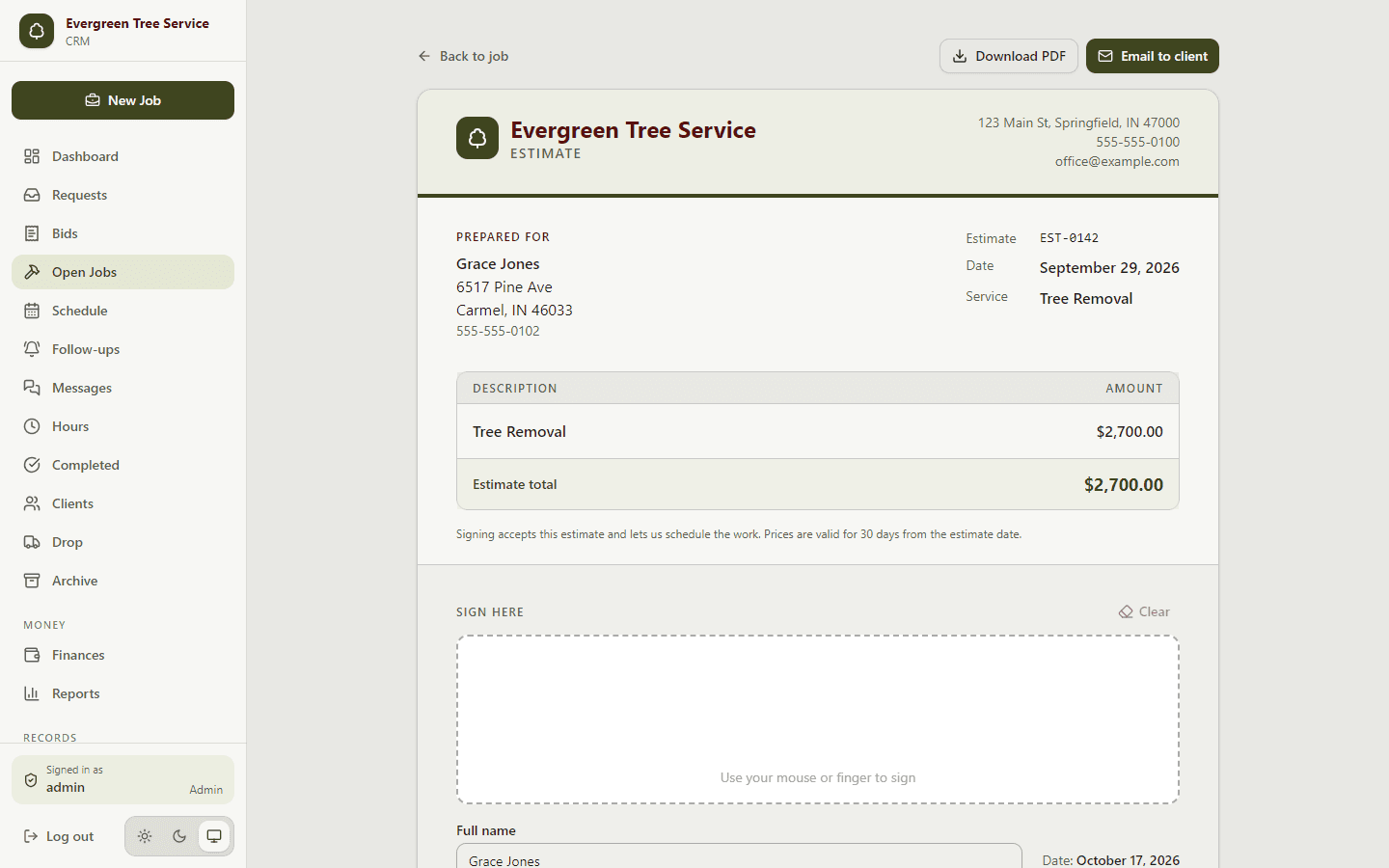
Task: Open the Drop truck icon
Action: click(32, 542)
